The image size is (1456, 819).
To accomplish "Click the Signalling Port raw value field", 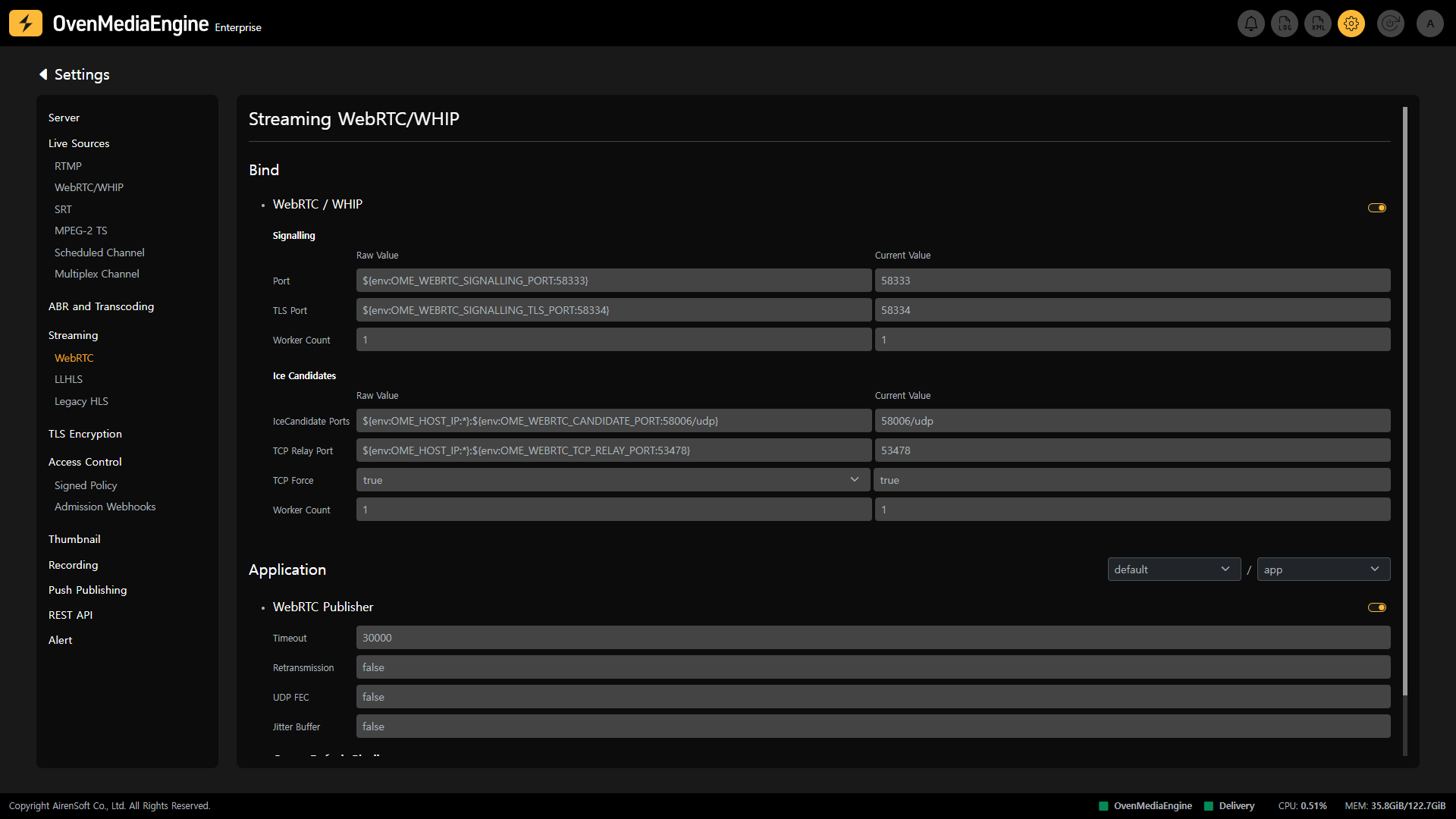I will pyautogui.click(x=613, y=281).
